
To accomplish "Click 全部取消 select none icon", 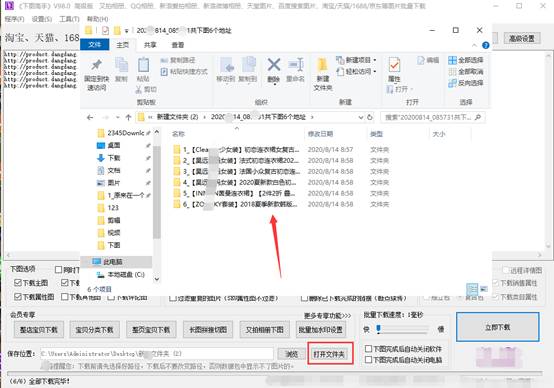I will coord(452,72).
